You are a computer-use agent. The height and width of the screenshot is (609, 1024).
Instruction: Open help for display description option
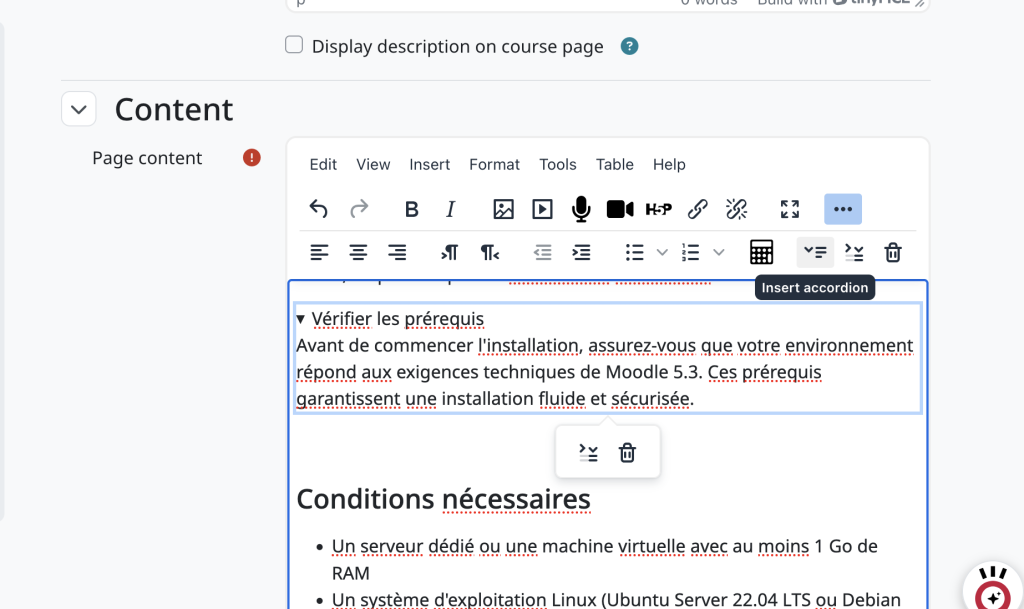pyautogui.click(x=629, y=46)
